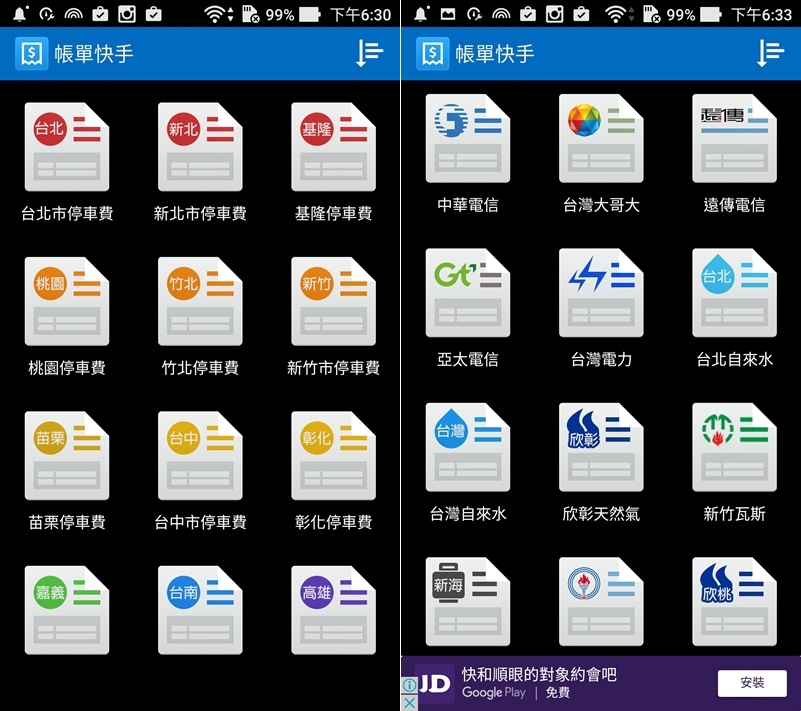
Task: Tap the 桃園停車費 bill icon
Action: coord(67,301)
